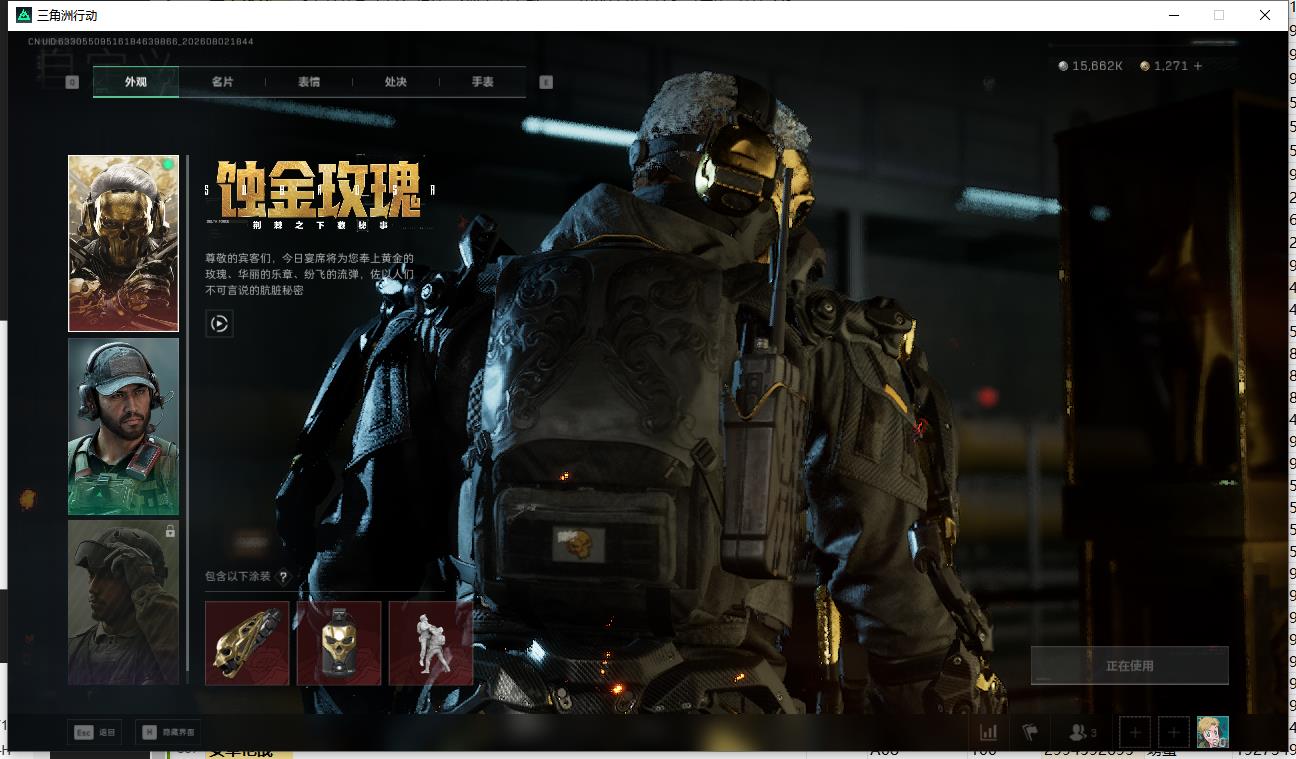Click the H 隐藏界面 button
This screenshot has width=1296, height=759.
coord(168,732)
